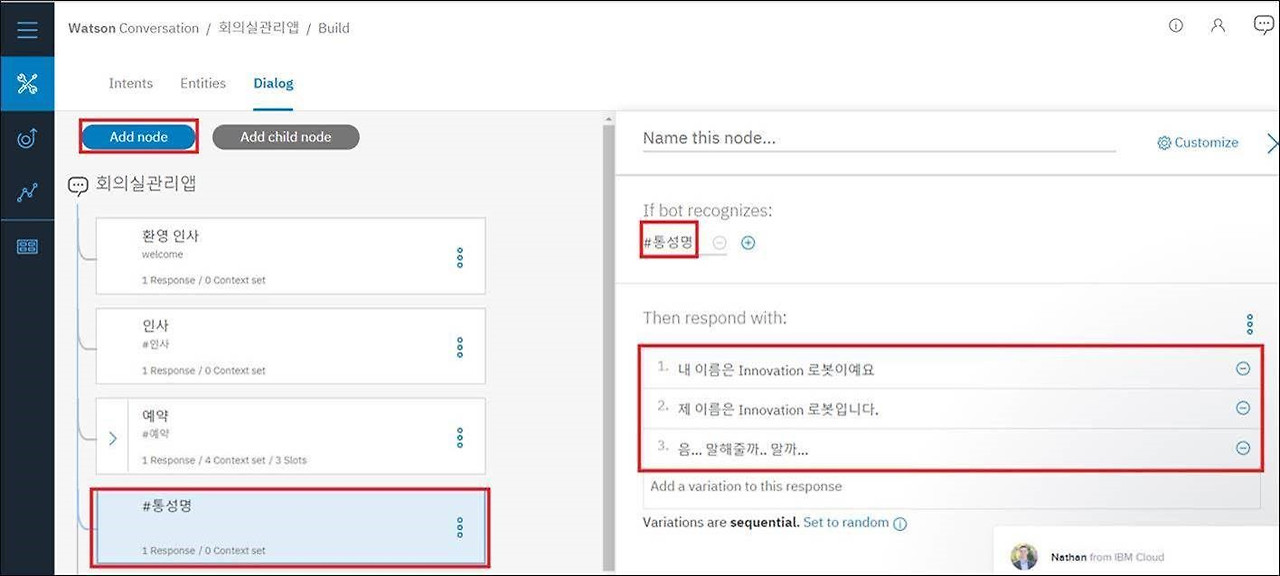This screenshot has height=576, width=1280.
Task: Open the user account icon
Action: click(x=1218, y=26)
